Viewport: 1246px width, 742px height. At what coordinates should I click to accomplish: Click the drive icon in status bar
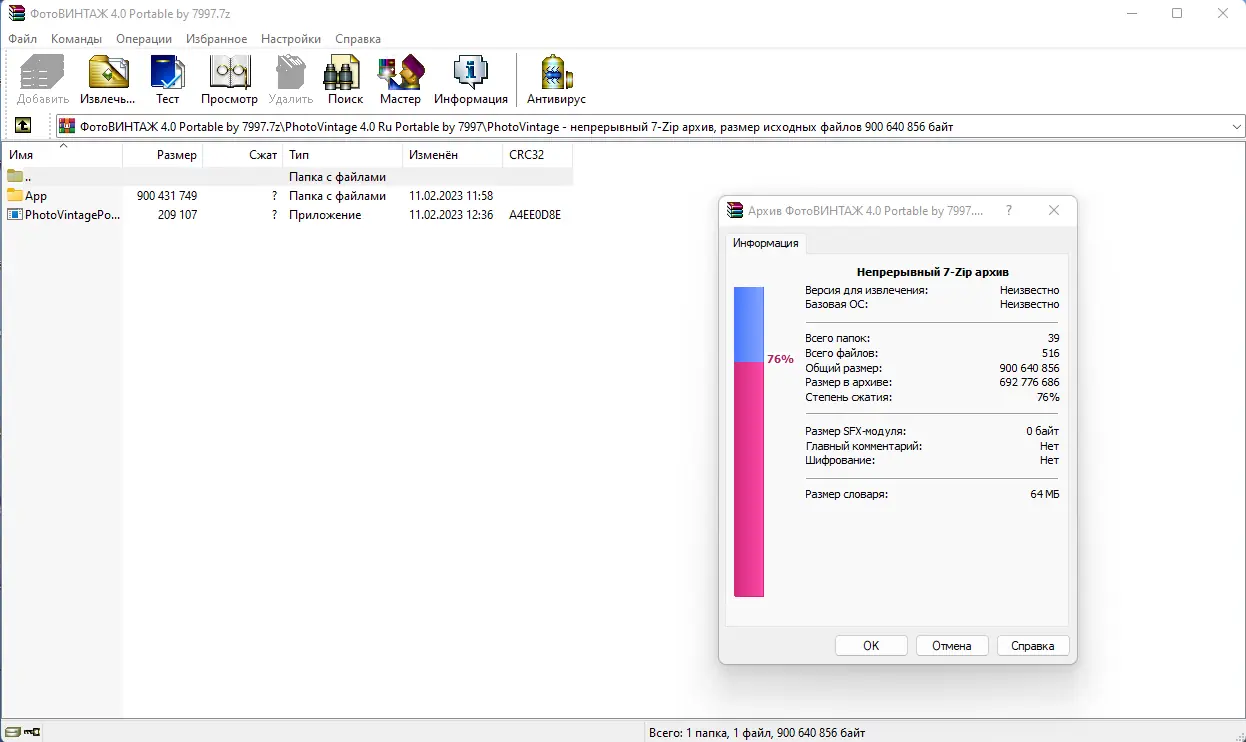coord(12,732)
